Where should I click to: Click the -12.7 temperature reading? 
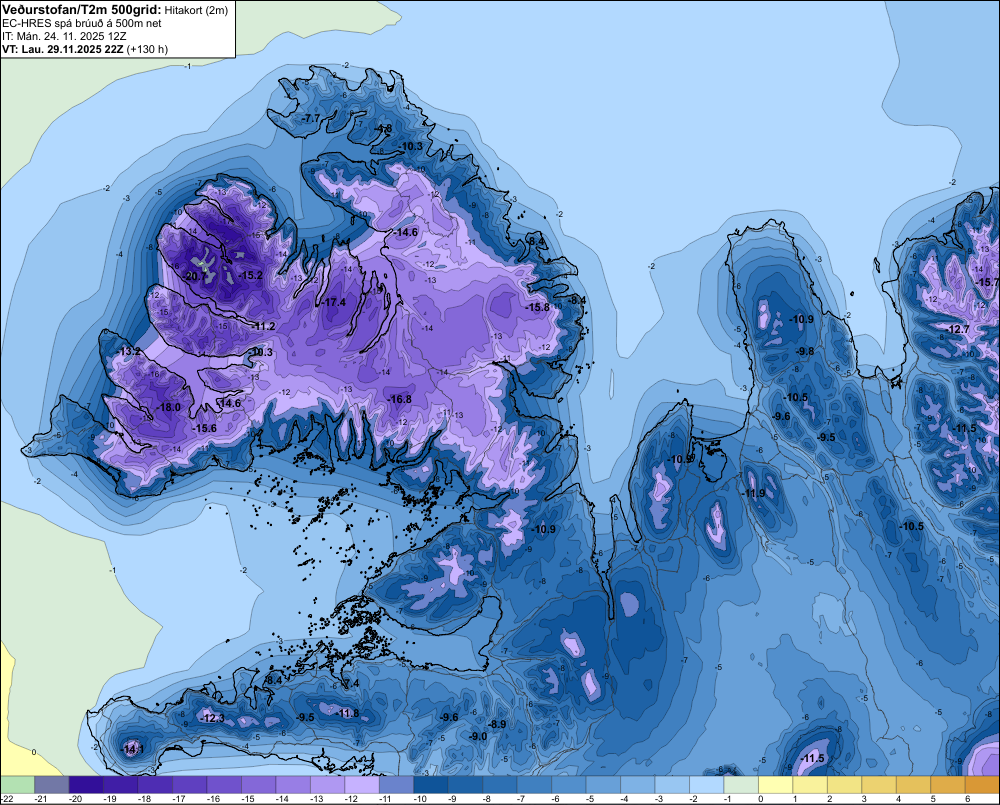tap(958, 330)
